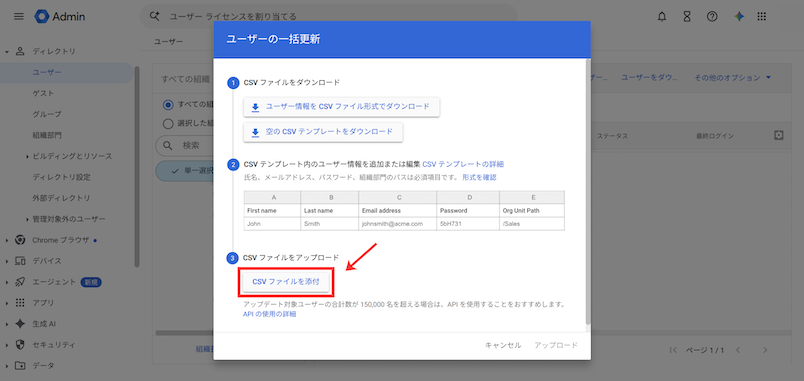Image resolution: width=804 pixels, height=381 pixels.
Task: Click the 最終ログイン column header
Action: click(715, 136)
